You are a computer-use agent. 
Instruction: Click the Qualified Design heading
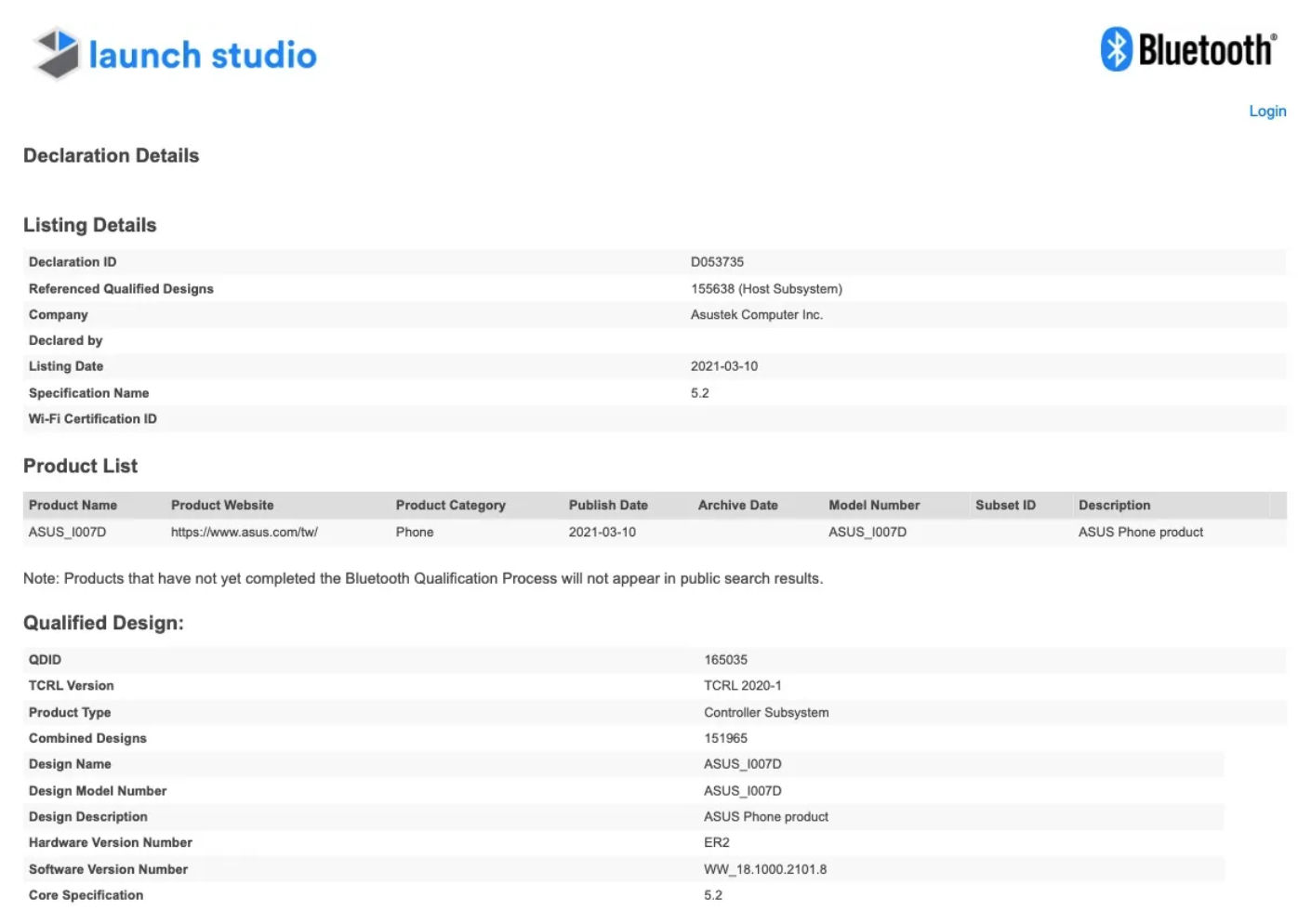pos(103,623)
